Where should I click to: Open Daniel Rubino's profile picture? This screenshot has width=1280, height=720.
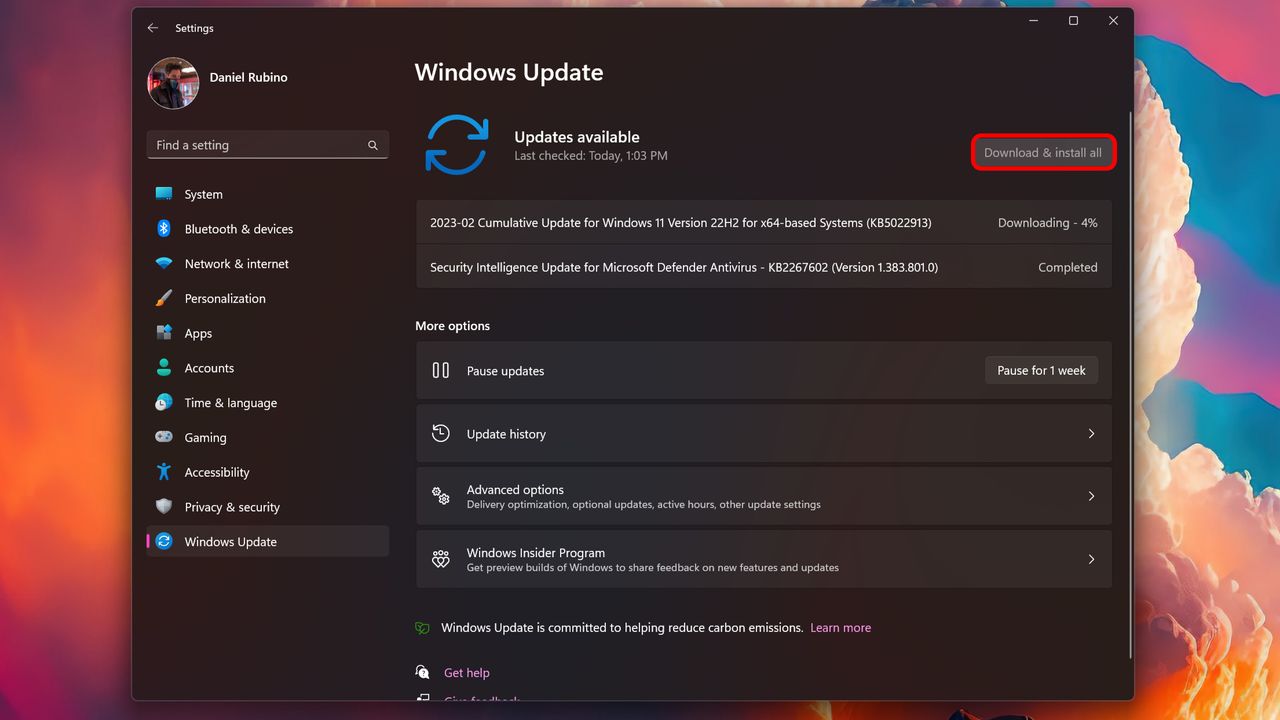pyautogui.click(x=173, y=83)
